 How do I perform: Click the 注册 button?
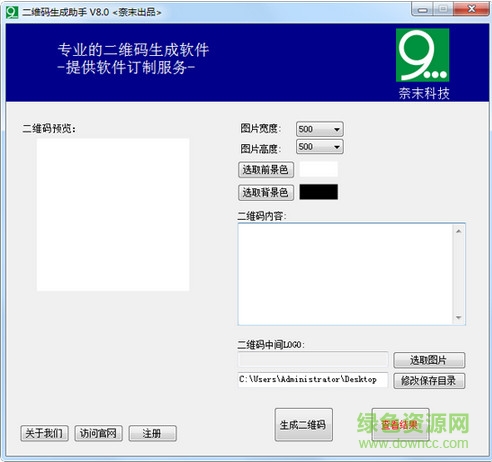pyautogui.click(x=152, y=433)
